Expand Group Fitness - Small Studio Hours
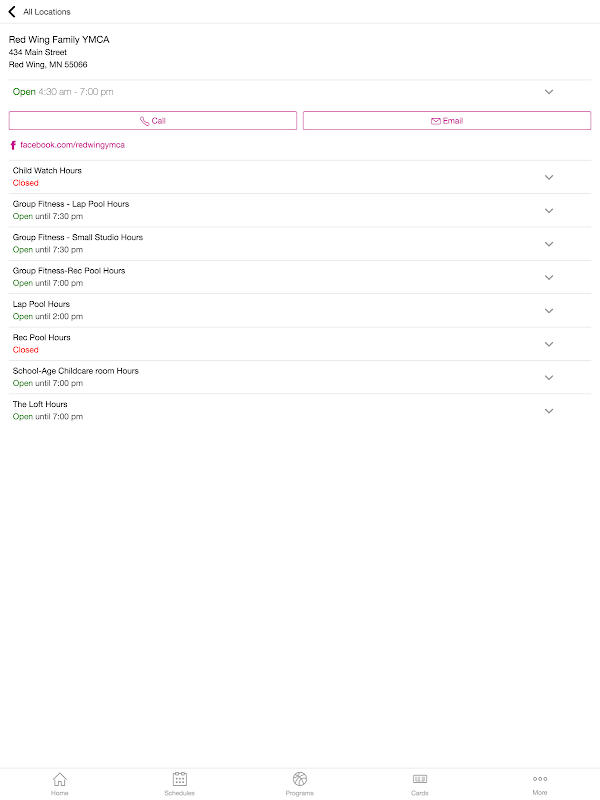The image size is (600, 800). [x=300, y=244]
